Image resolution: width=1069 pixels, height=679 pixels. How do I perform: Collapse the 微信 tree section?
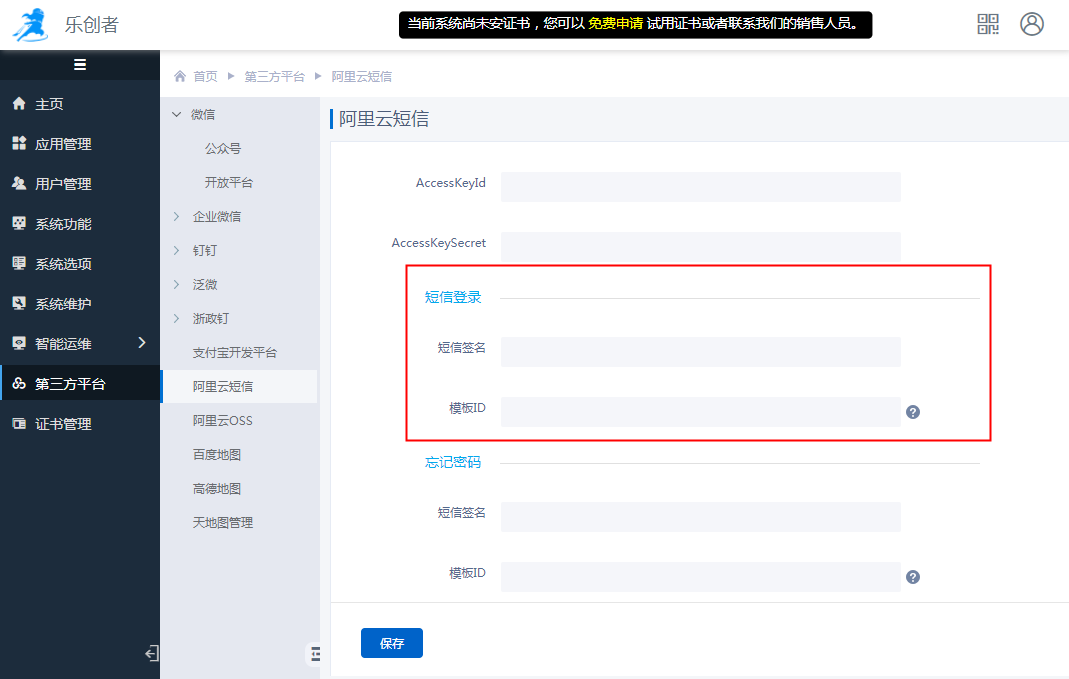(177, 115)
